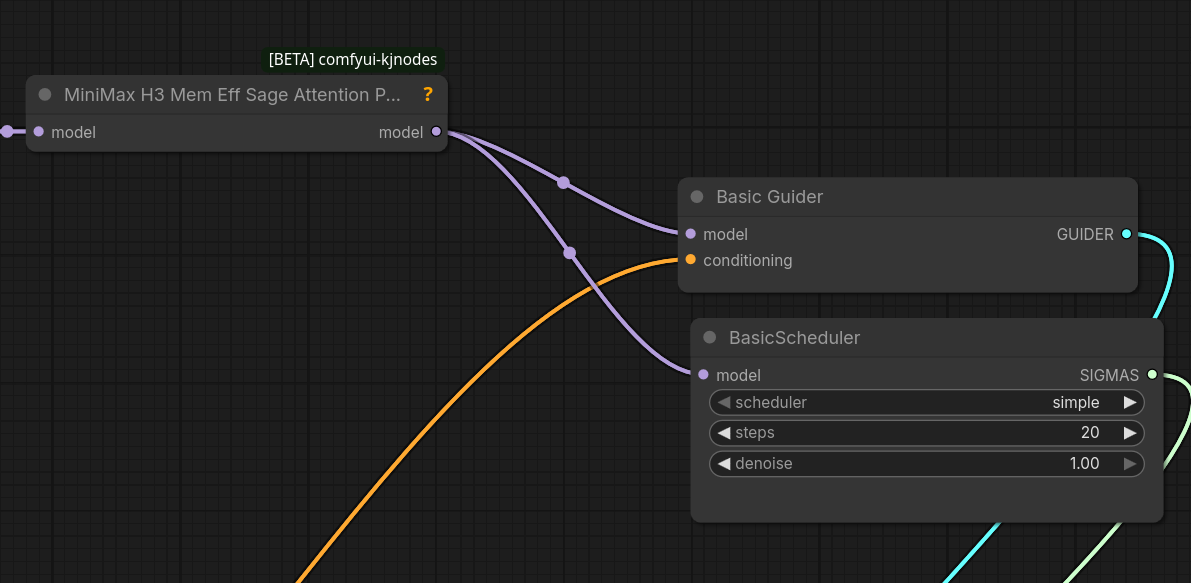Click the denoise value 1.00 field
The height and width of the screenshot is (583, 1191).
pyautogui.click(x=927, y=463)
